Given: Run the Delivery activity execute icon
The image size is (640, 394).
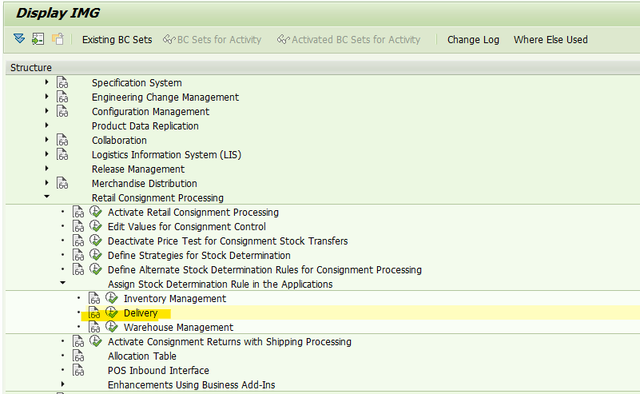Looking at the screenshot, I should [x=111, y=313].
